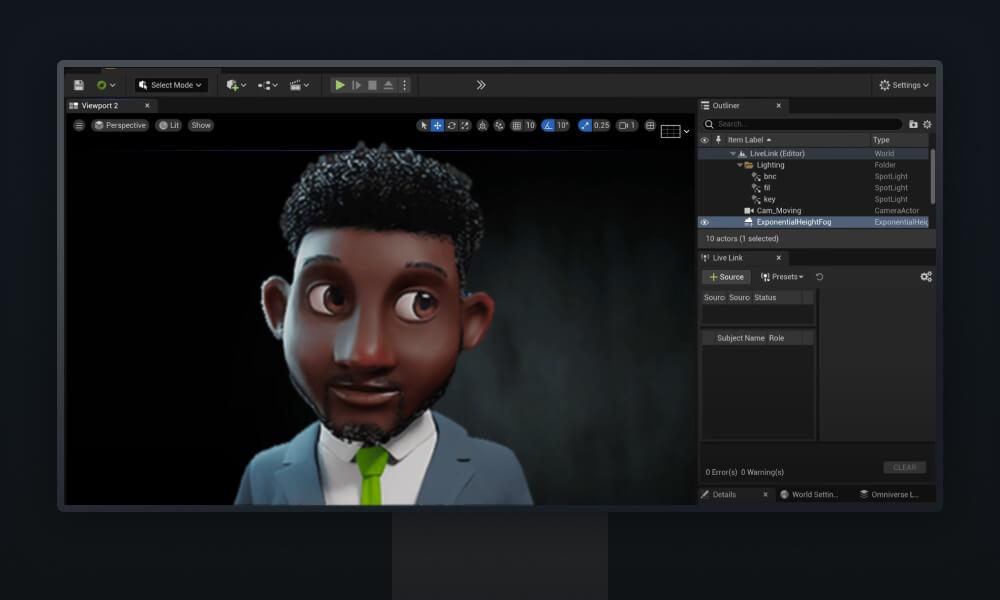Screen dimensions: 1000x600
Task: Toggle surface snapping icon
Action: pos(499,126)
